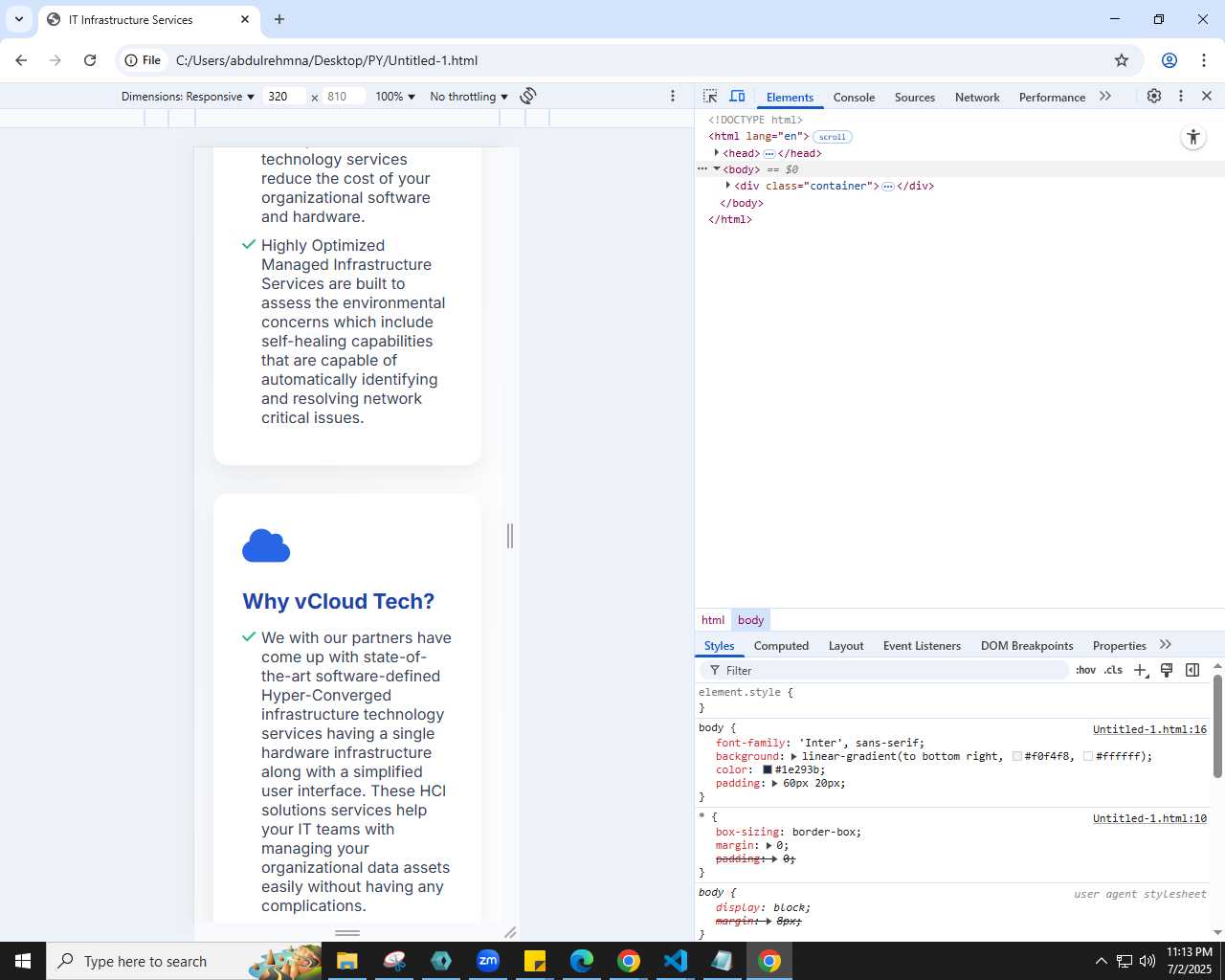Toggle the .cls classes button

pos(1113,670)
